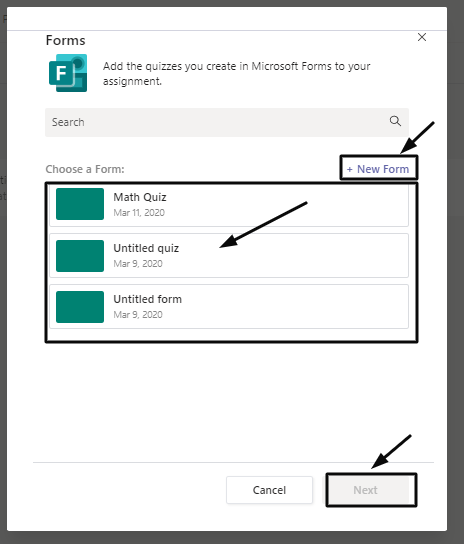The height and width of the screenshot is (544, 464).
Task: Click the Math Quiz green thumbnail
Action: [x=80, y=204]
